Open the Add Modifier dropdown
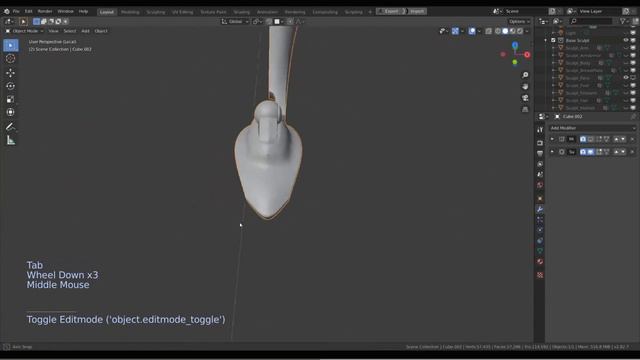This screenshot has width=640, height=360. tap(592, 128)
